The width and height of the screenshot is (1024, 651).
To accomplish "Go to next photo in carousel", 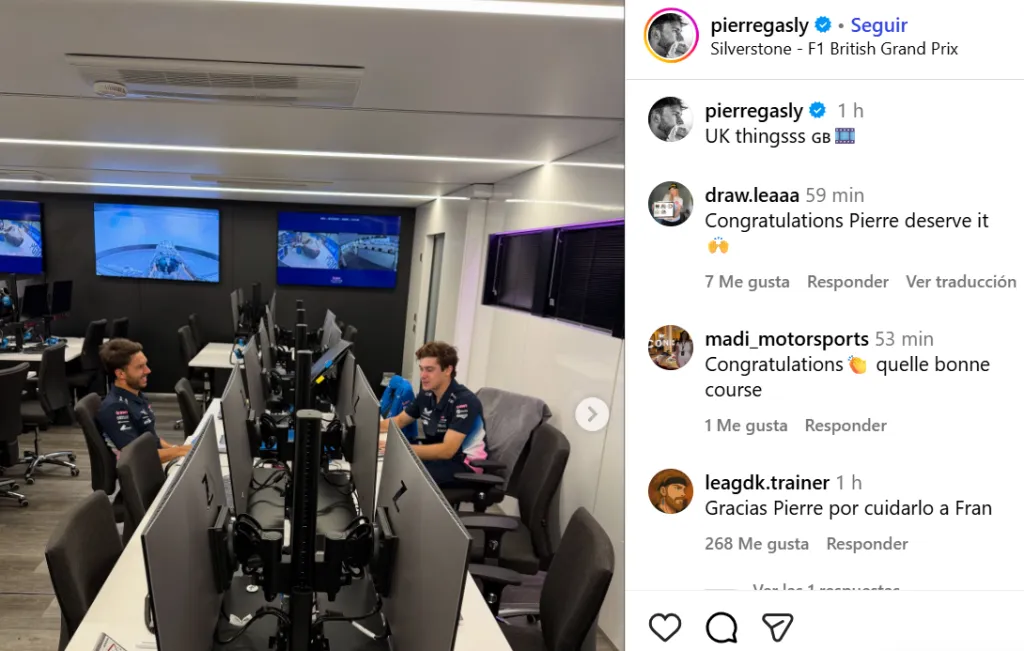I will point(592,414).
